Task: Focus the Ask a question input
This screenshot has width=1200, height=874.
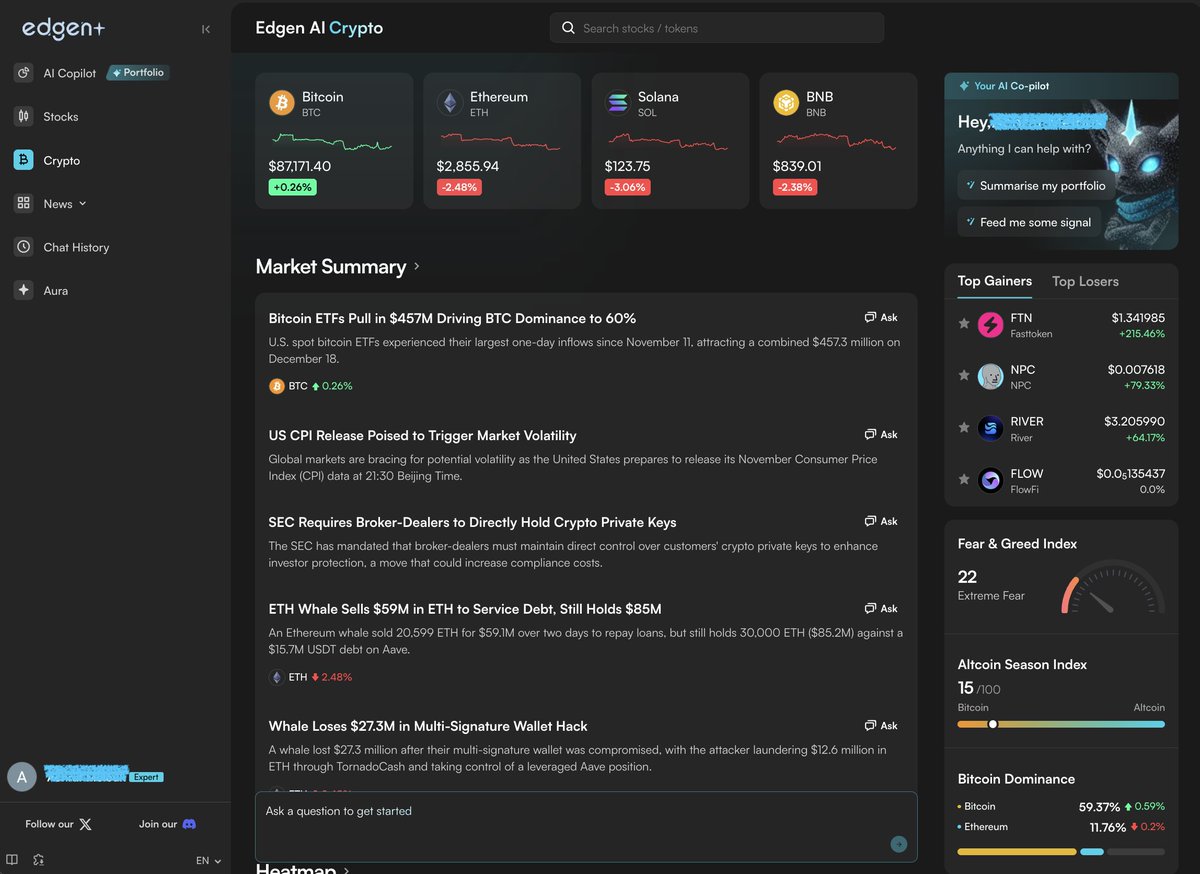Action: coord(586,826)
